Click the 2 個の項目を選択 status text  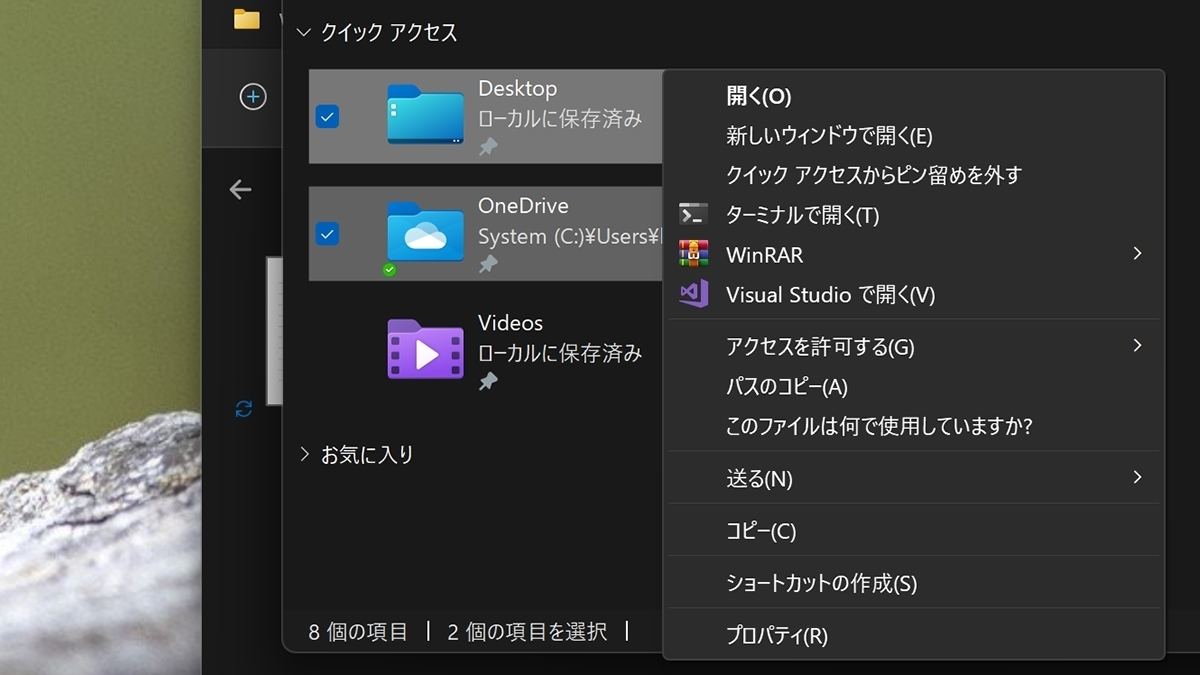(x=527, y=631)
